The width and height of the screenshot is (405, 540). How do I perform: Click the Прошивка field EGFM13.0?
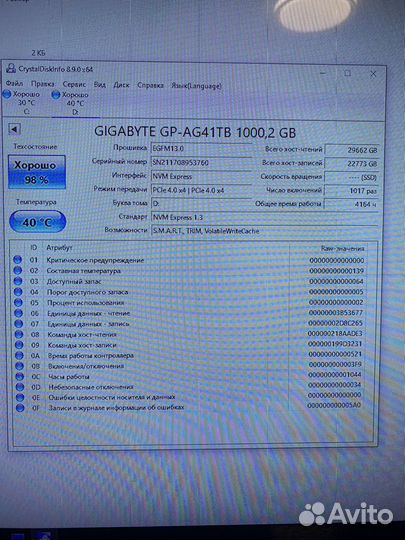pyautogui.click(x=201, y=148)
